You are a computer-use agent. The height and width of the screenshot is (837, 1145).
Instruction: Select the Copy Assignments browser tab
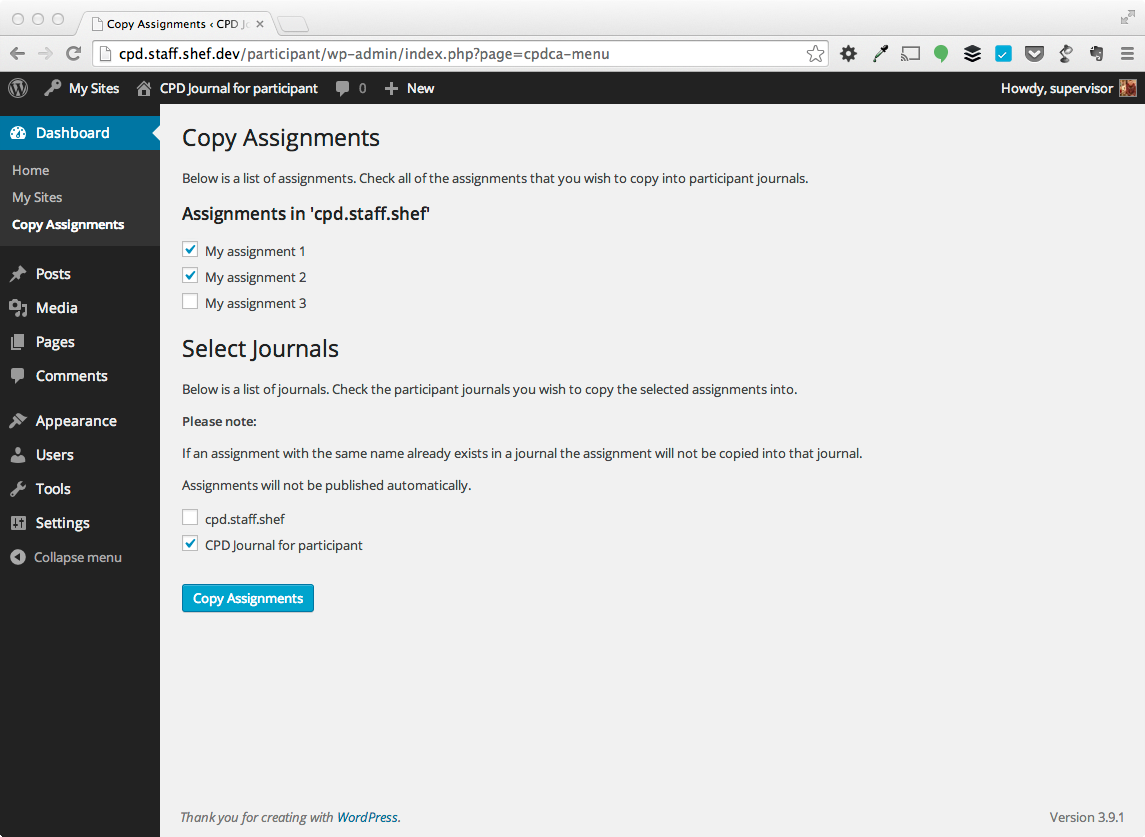[175, 24]
